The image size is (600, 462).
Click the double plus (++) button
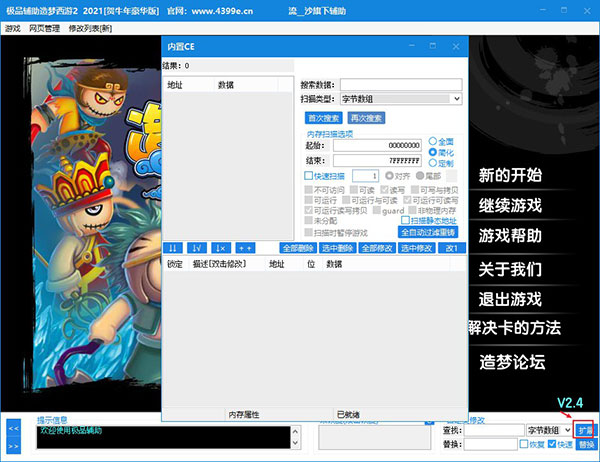pyautogui.click(x=245, y=247)
